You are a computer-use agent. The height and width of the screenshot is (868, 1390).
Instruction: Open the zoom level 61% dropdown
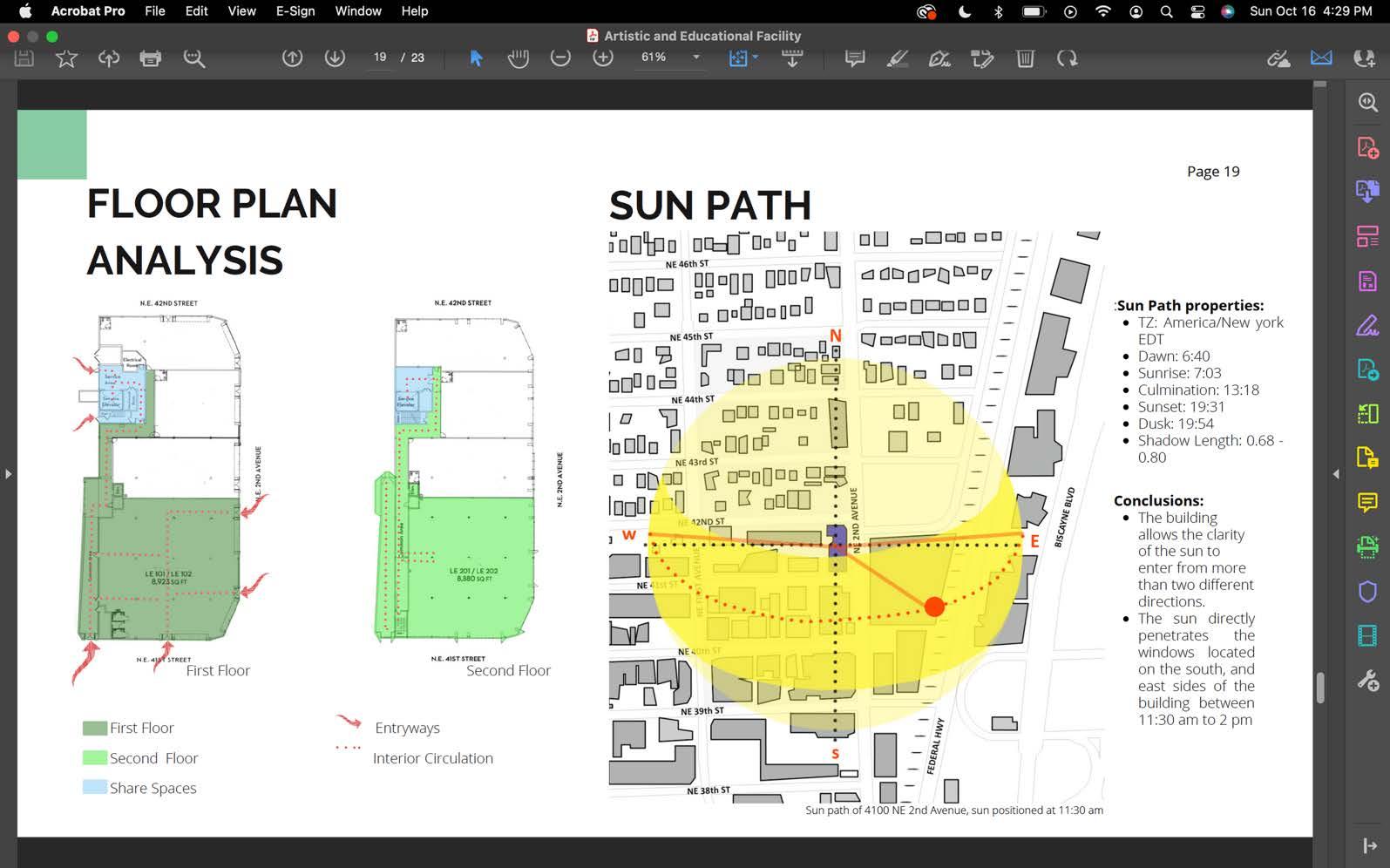695,58
